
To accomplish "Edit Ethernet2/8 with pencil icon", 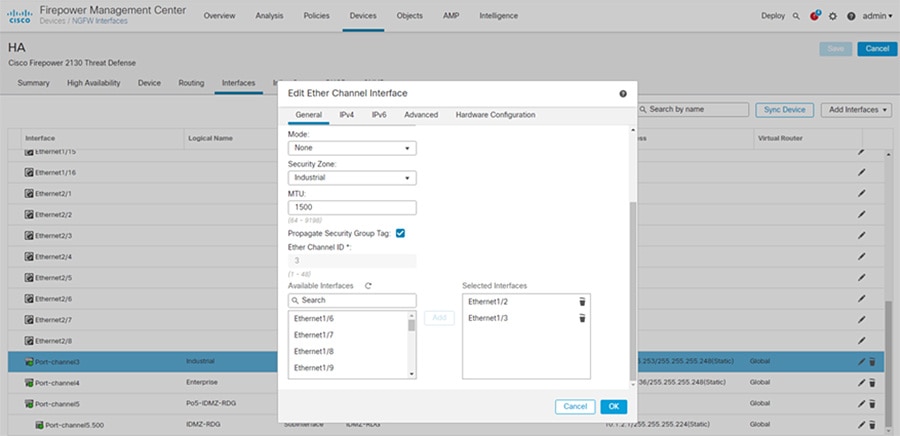I will tap(862, 340).
